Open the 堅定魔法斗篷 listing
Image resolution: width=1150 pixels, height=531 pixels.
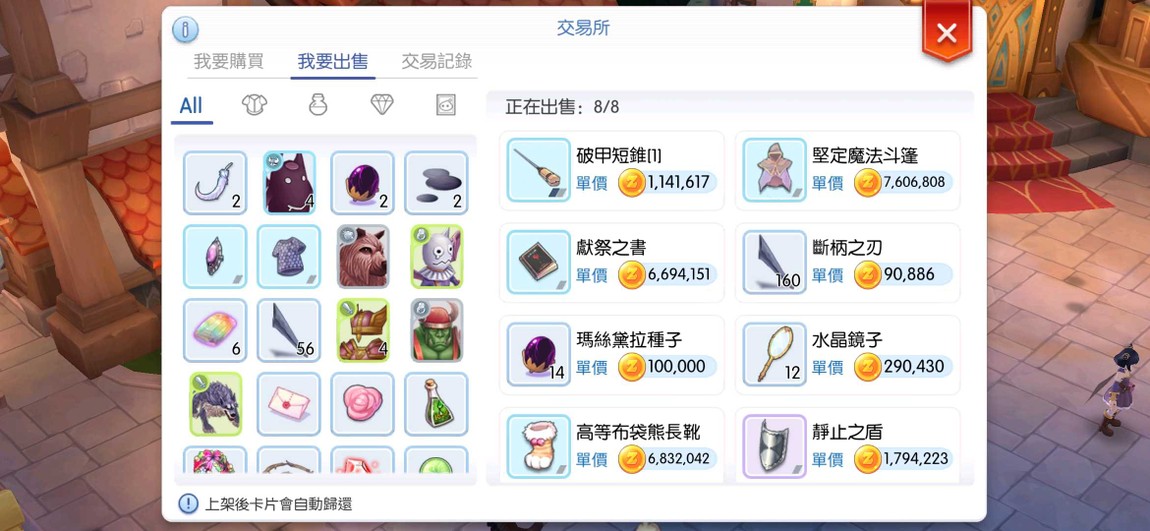pos(847,170)
